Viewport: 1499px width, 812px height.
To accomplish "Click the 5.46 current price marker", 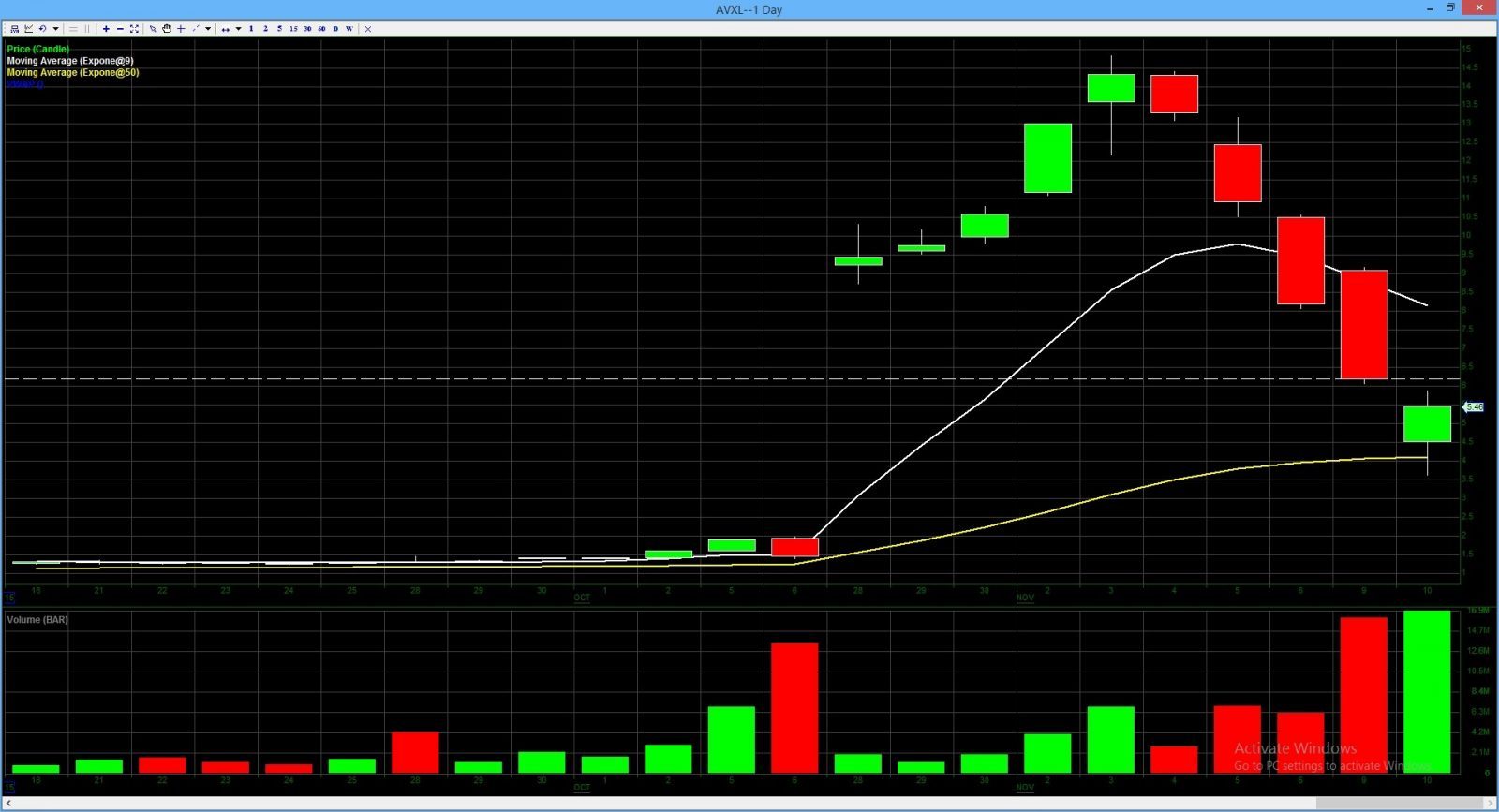I will pyautogui.click(x=1474, y=407).
